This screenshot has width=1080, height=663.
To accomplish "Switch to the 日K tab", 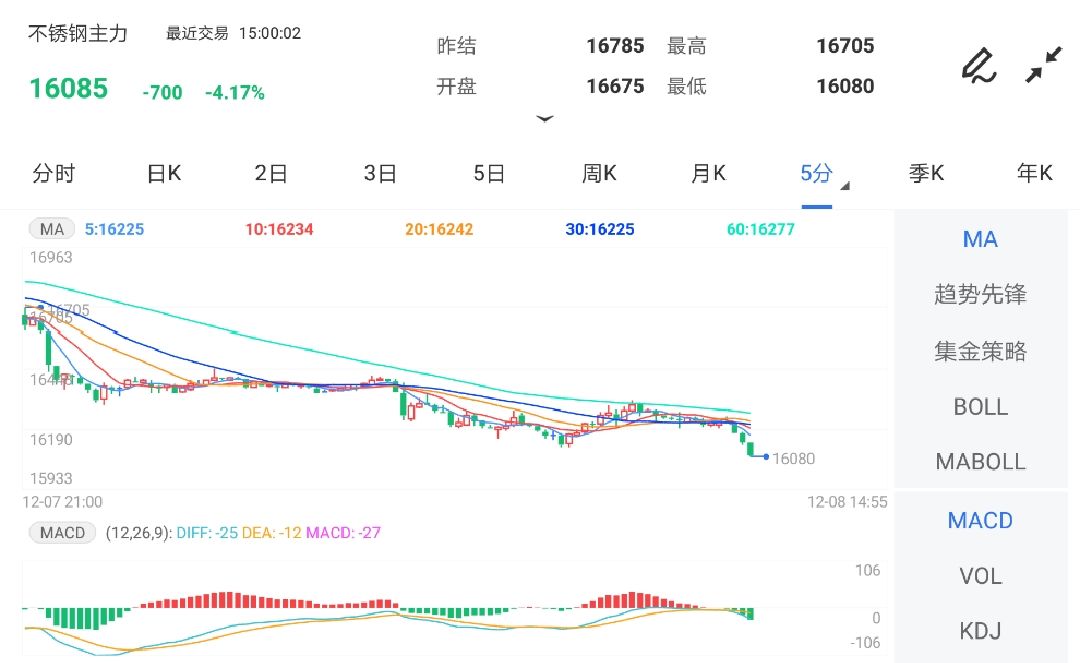I will (164, 173).
